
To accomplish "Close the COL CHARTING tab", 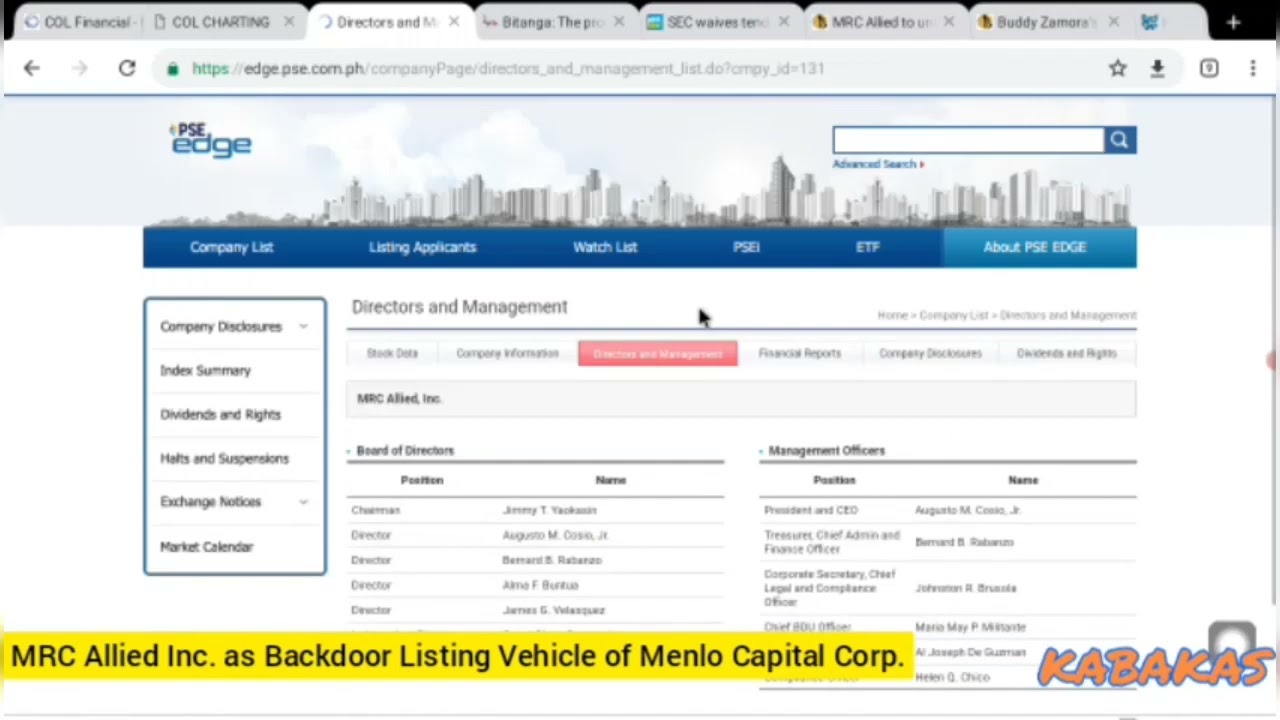I will [x=289, y=22].
